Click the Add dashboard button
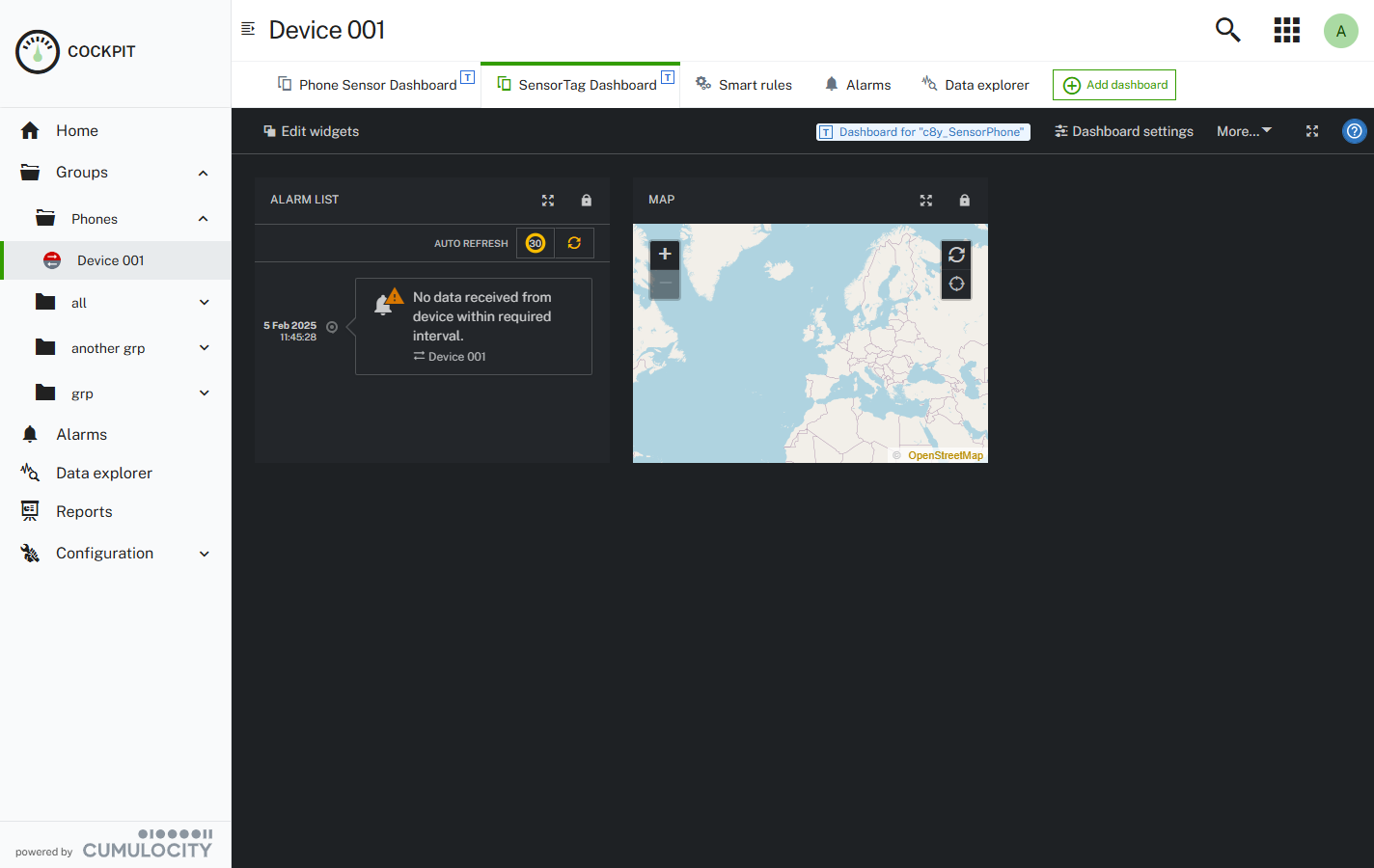1374x868 pixels. tap(1113, 85)
